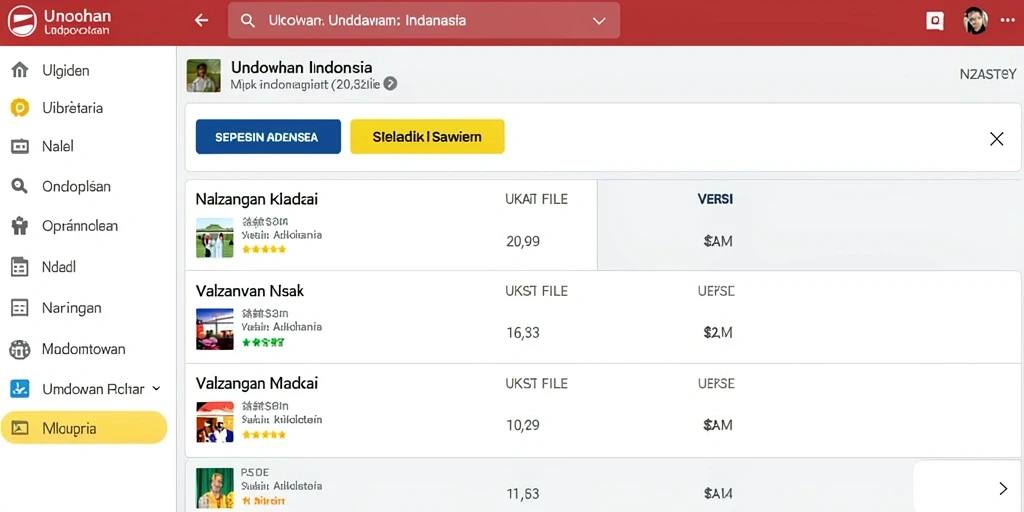
Task: Click the Madomtowan globe icon
Action: (20, 349)
